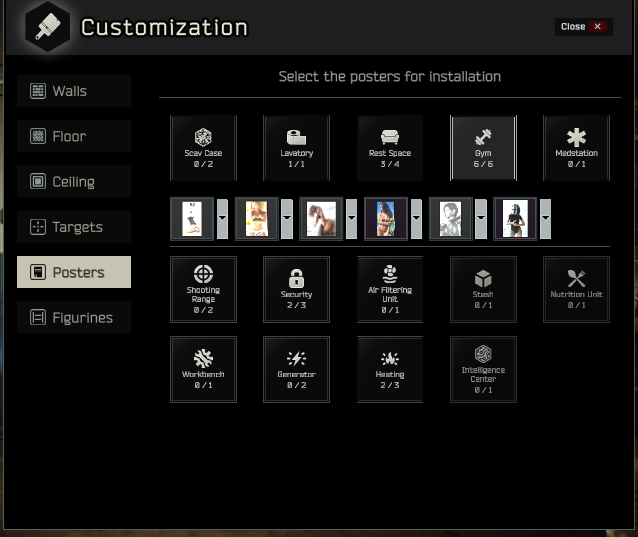The height and width of the screenshot is (537, 638).
Task: Open the Floor customization tab
Action: (74, 136)
